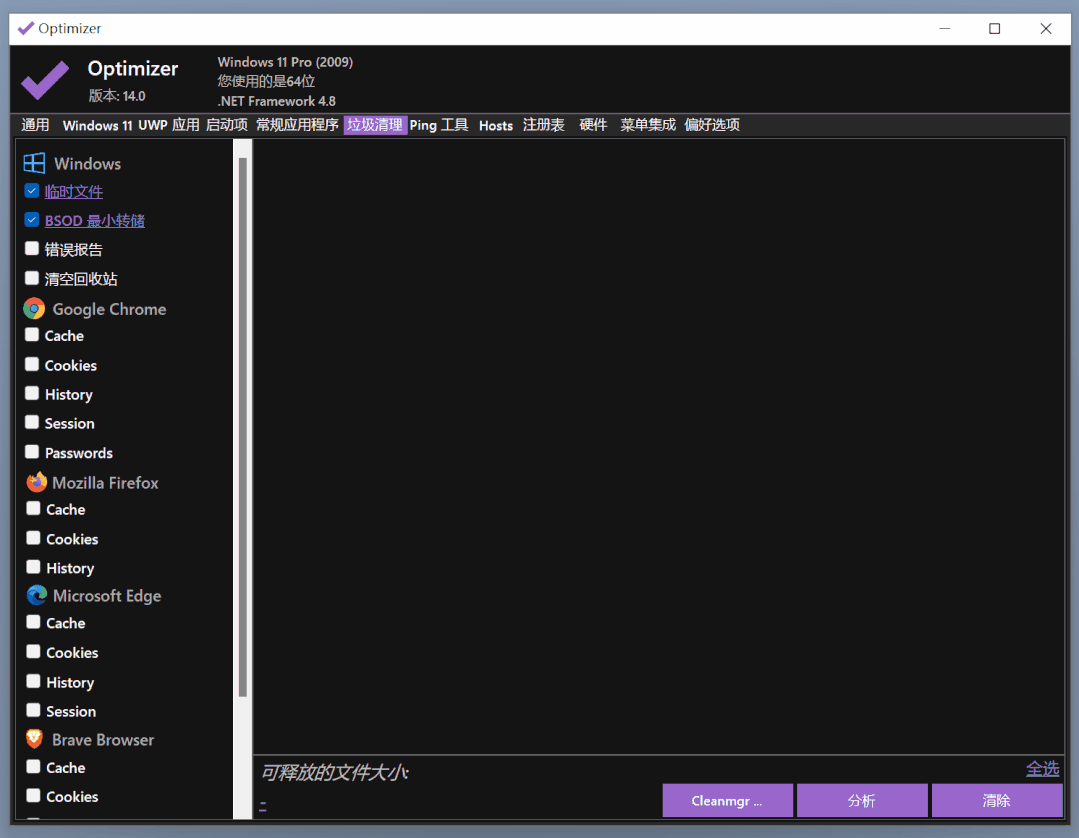Open the 硬件 tab
This screenshot has width=1079, height=838.
coord(593,125)
